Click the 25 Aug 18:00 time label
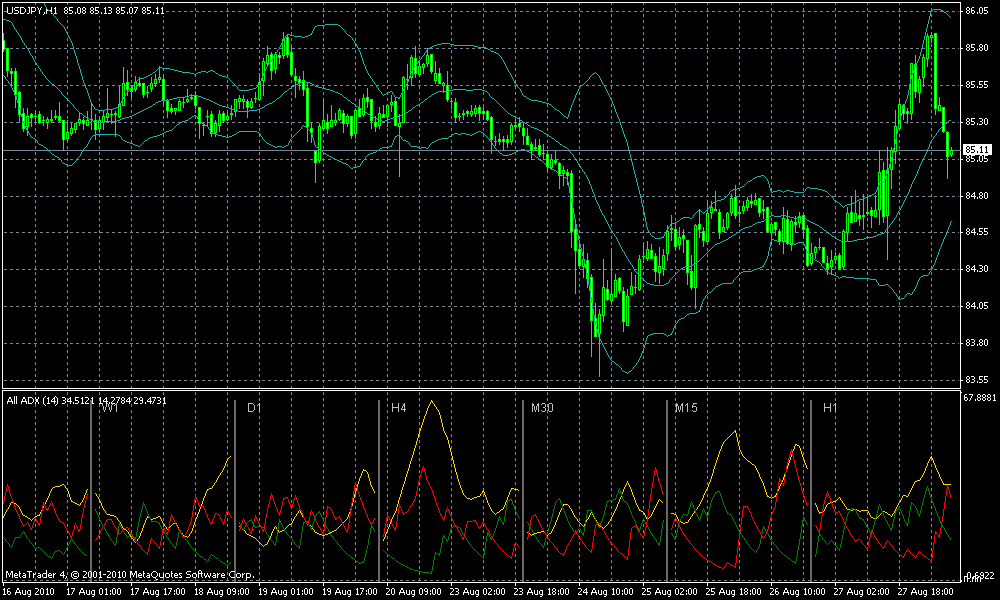Image resolution: width=1000 pixels, height=600 pixels. point(734,592)
